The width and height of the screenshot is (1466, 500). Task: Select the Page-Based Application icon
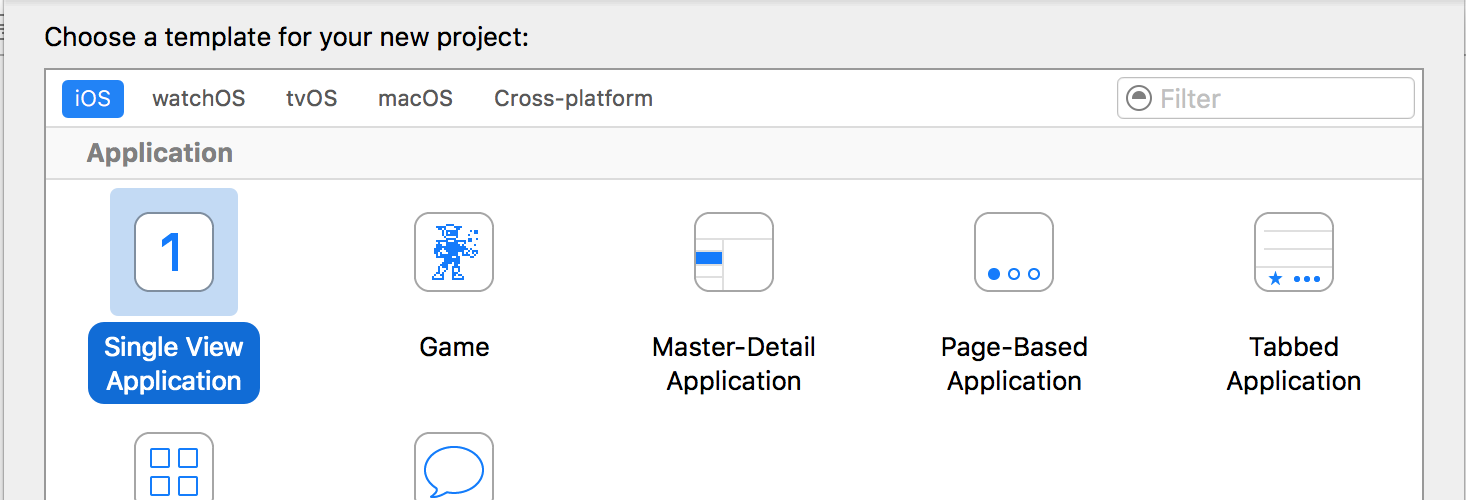pos(1014,252)
